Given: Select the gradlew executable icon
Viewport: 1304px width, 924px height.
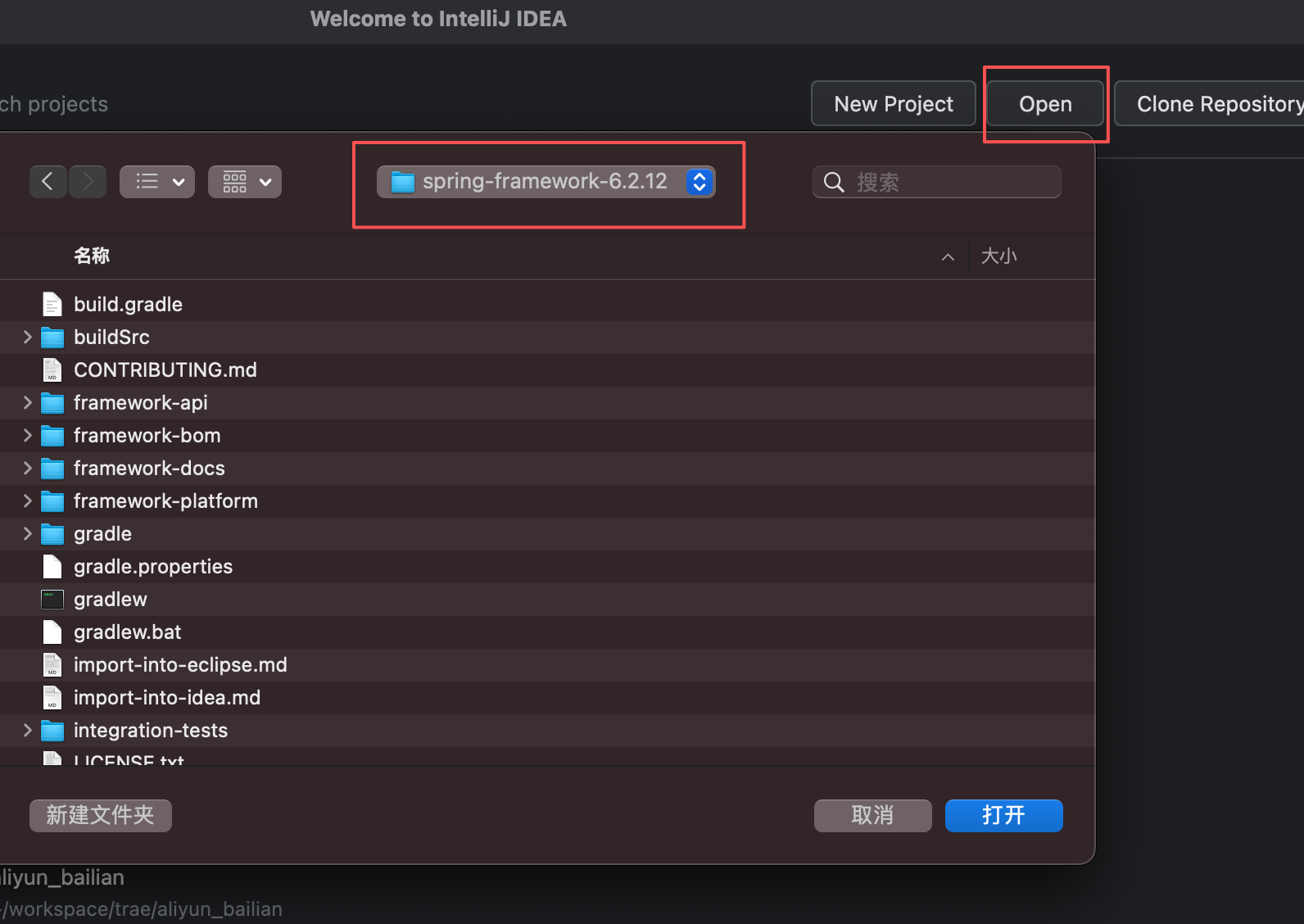Looking at the screenshot, I should coord(52,600).
